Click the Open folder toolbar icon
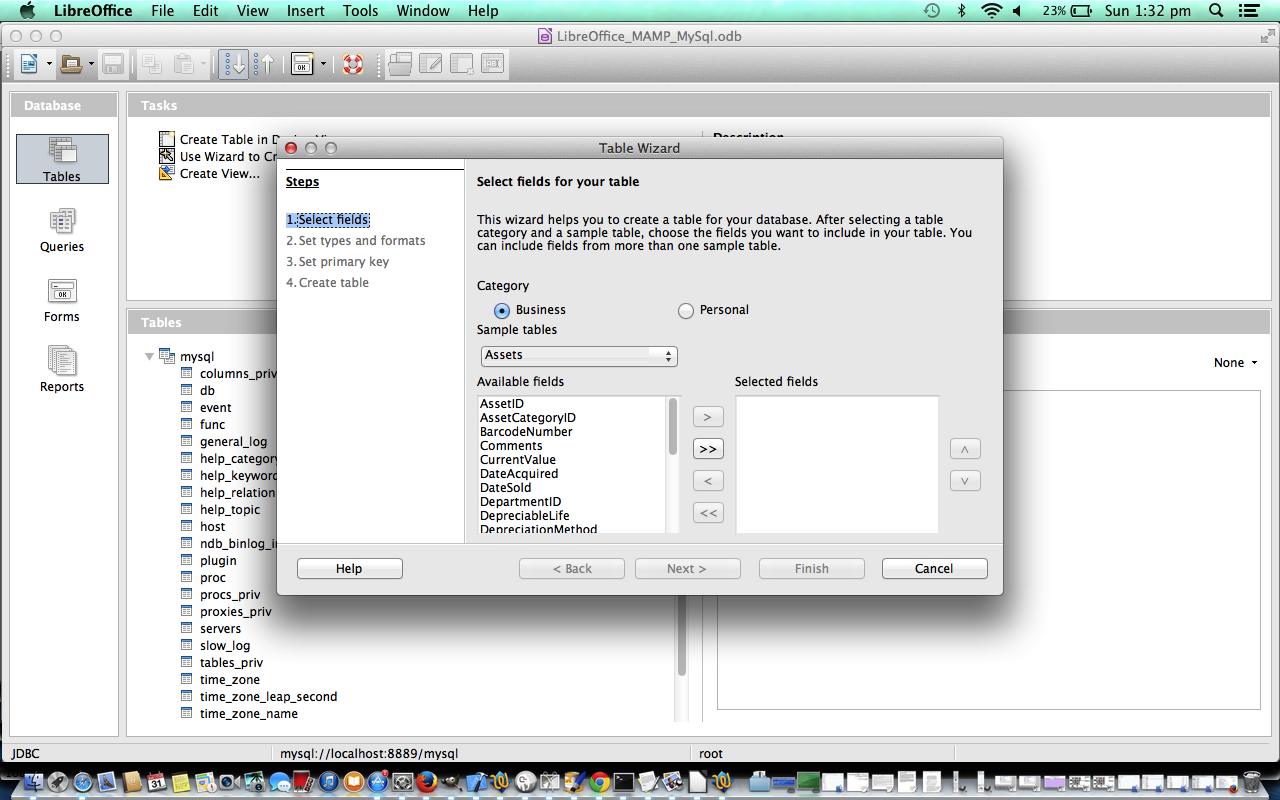Viewport: 1280px width, 800px height. click(x=70, y=64)
